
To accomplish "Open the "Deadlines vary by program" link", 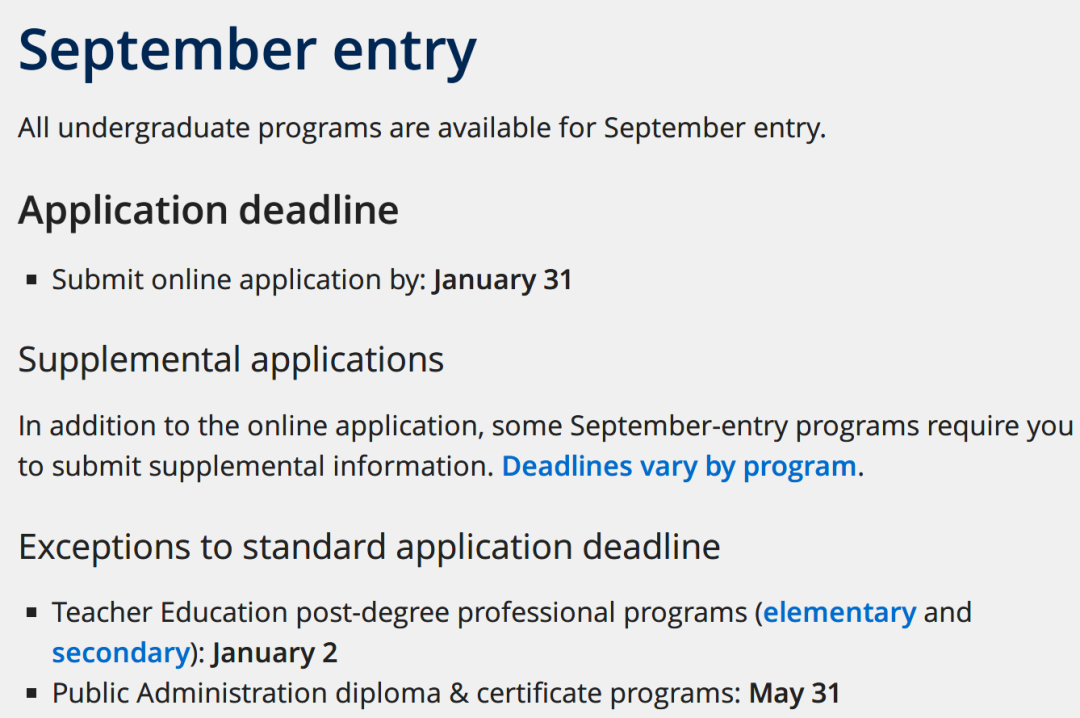I will 678,466.
